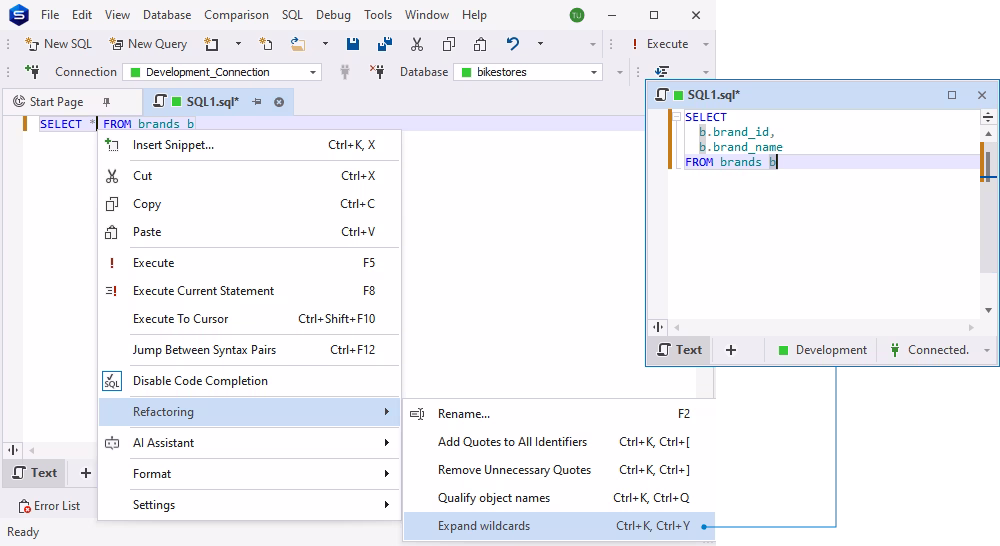
Task: Click the format indent icon in toolbar
Action: (662, 71)
